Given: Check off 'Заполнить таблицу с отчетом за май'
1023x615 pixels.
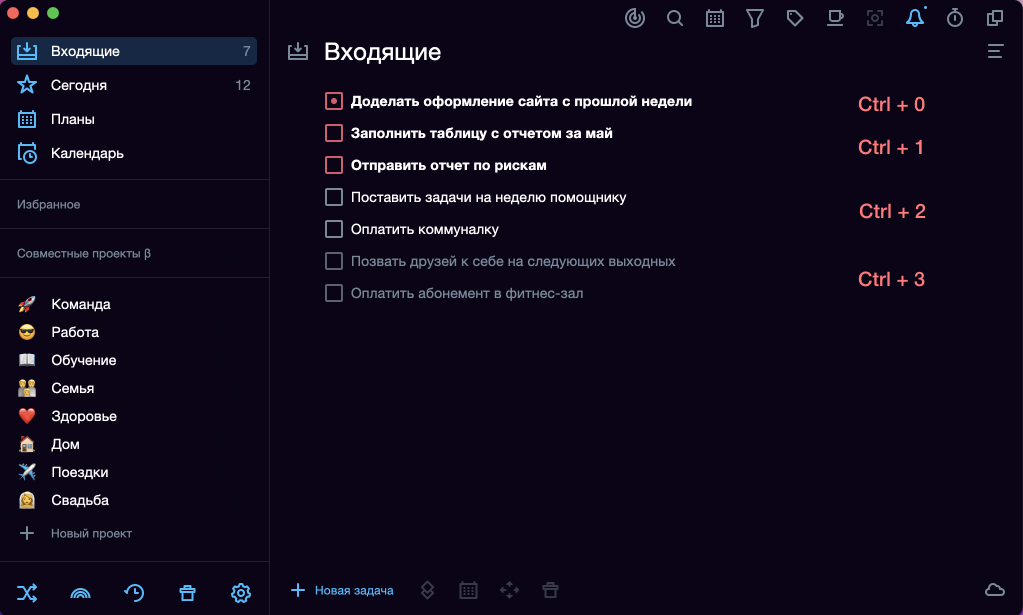Looking at the screenshot, I should [334, 133].
